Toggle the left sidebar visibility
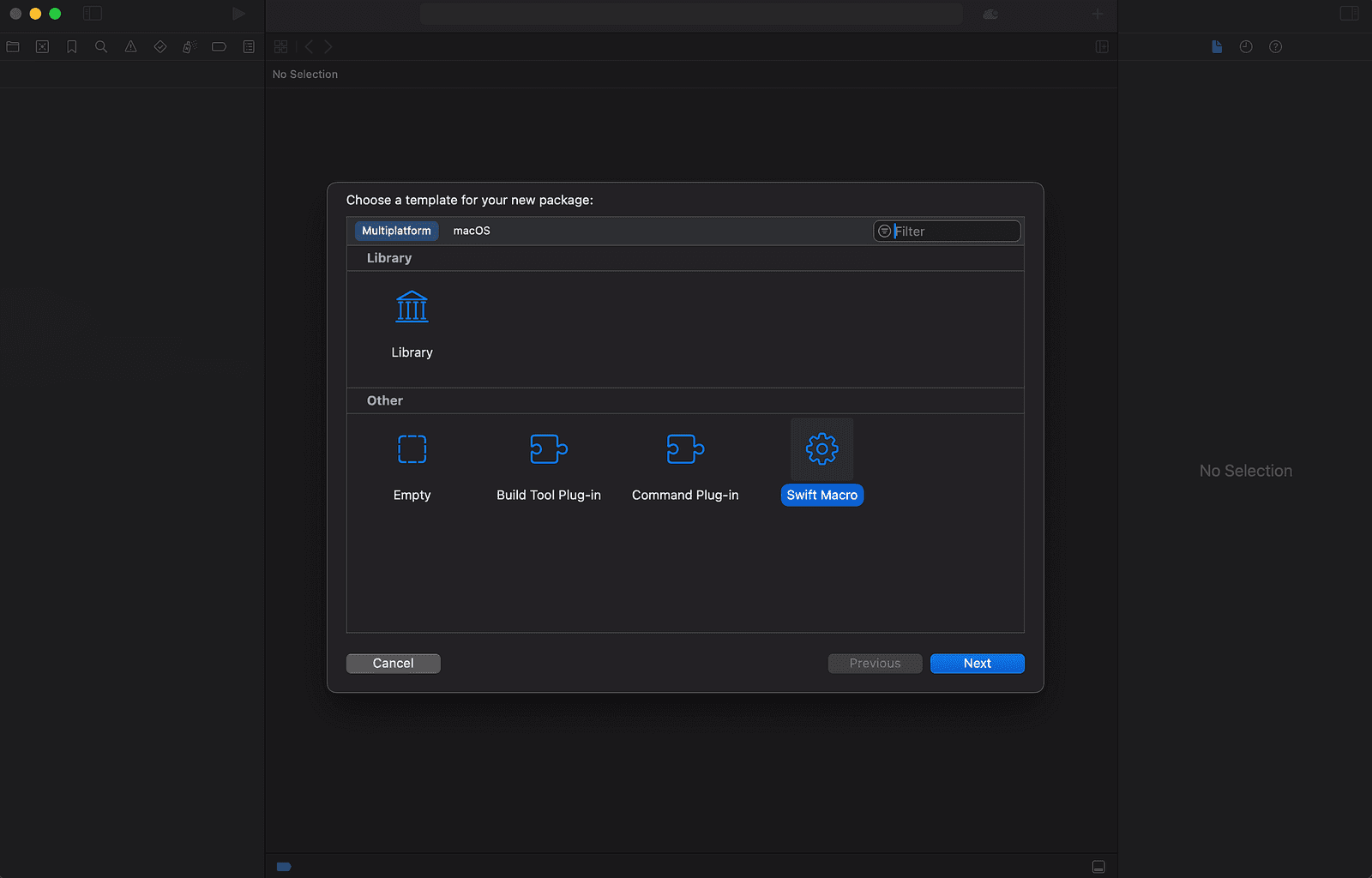Viewport: 1372px width, 878px height. (92, 14)
